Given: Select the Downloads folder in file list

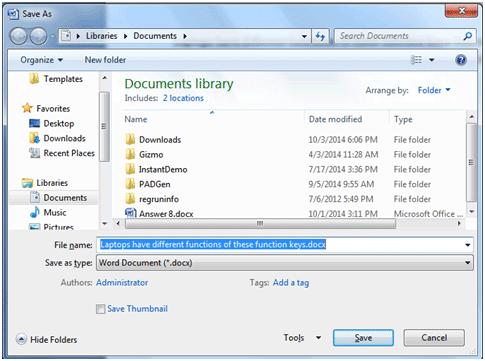Looking at the screenshot, I should (160, 140).
